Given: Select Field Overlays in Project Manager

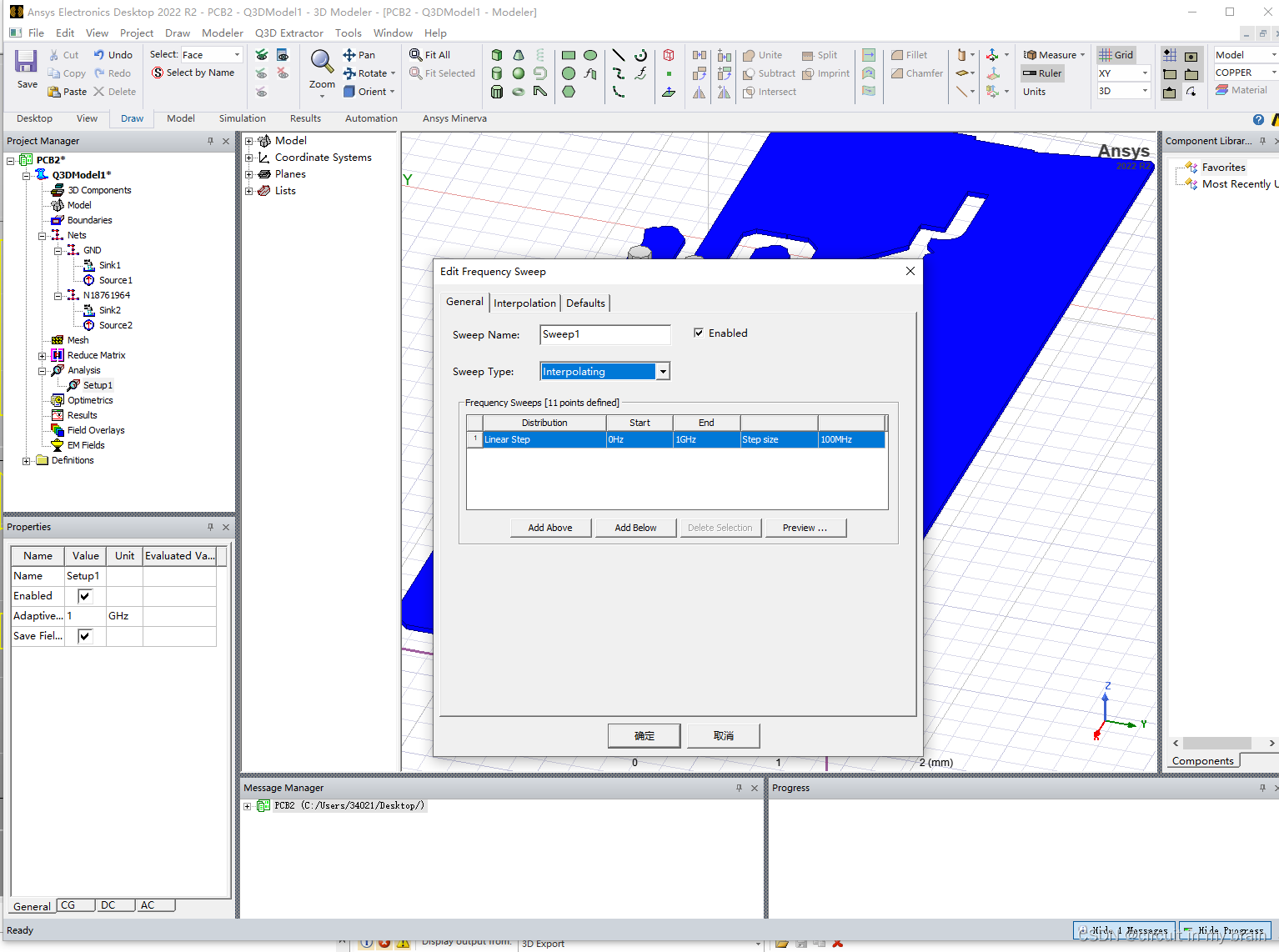Looking at the screenshot, I should 96,430.
